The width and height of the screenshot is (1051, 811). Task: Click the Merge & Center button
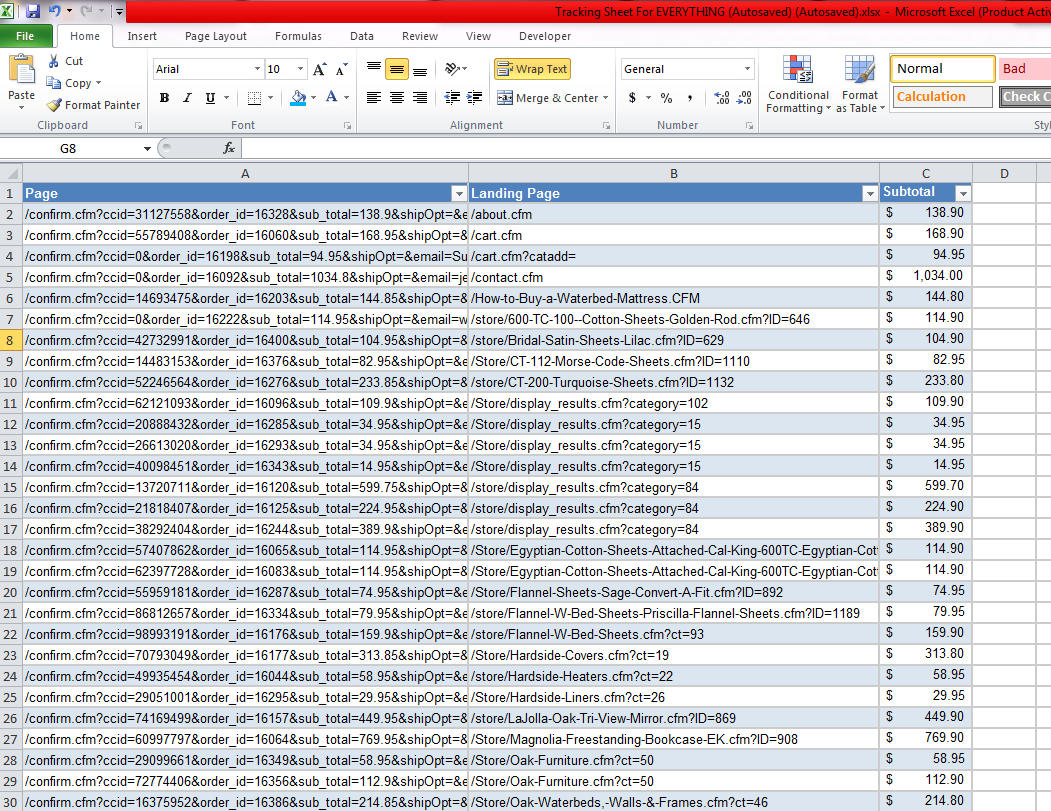[x=548, y=98]
